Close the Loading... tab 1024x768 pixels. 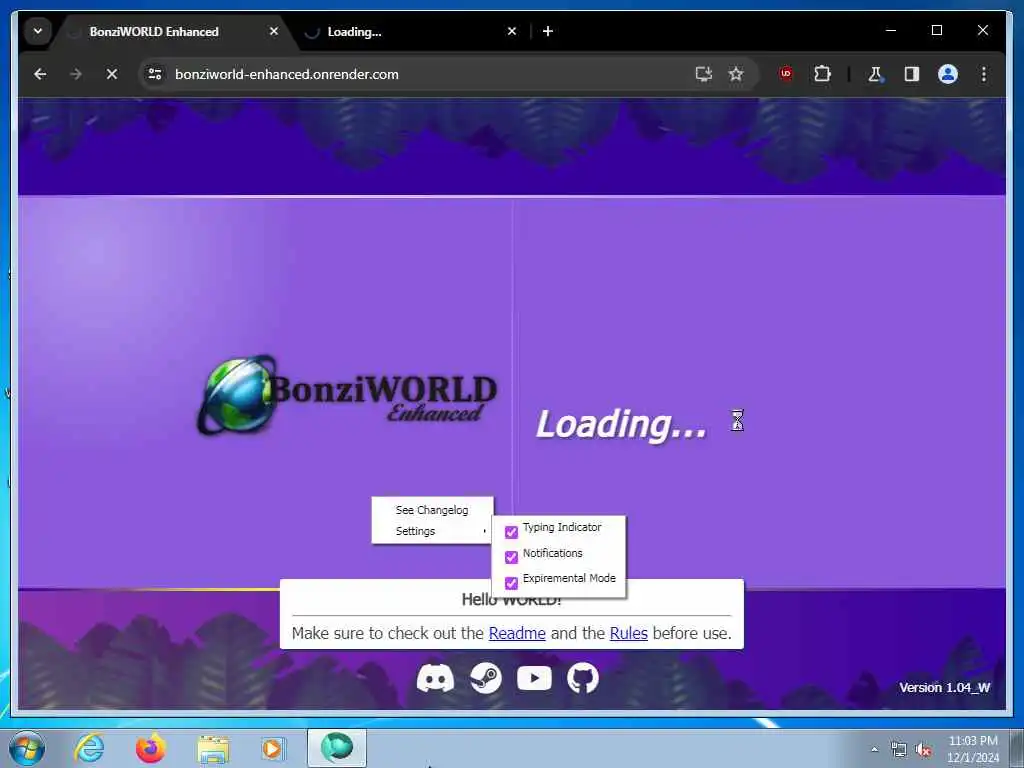click(512, 31)
